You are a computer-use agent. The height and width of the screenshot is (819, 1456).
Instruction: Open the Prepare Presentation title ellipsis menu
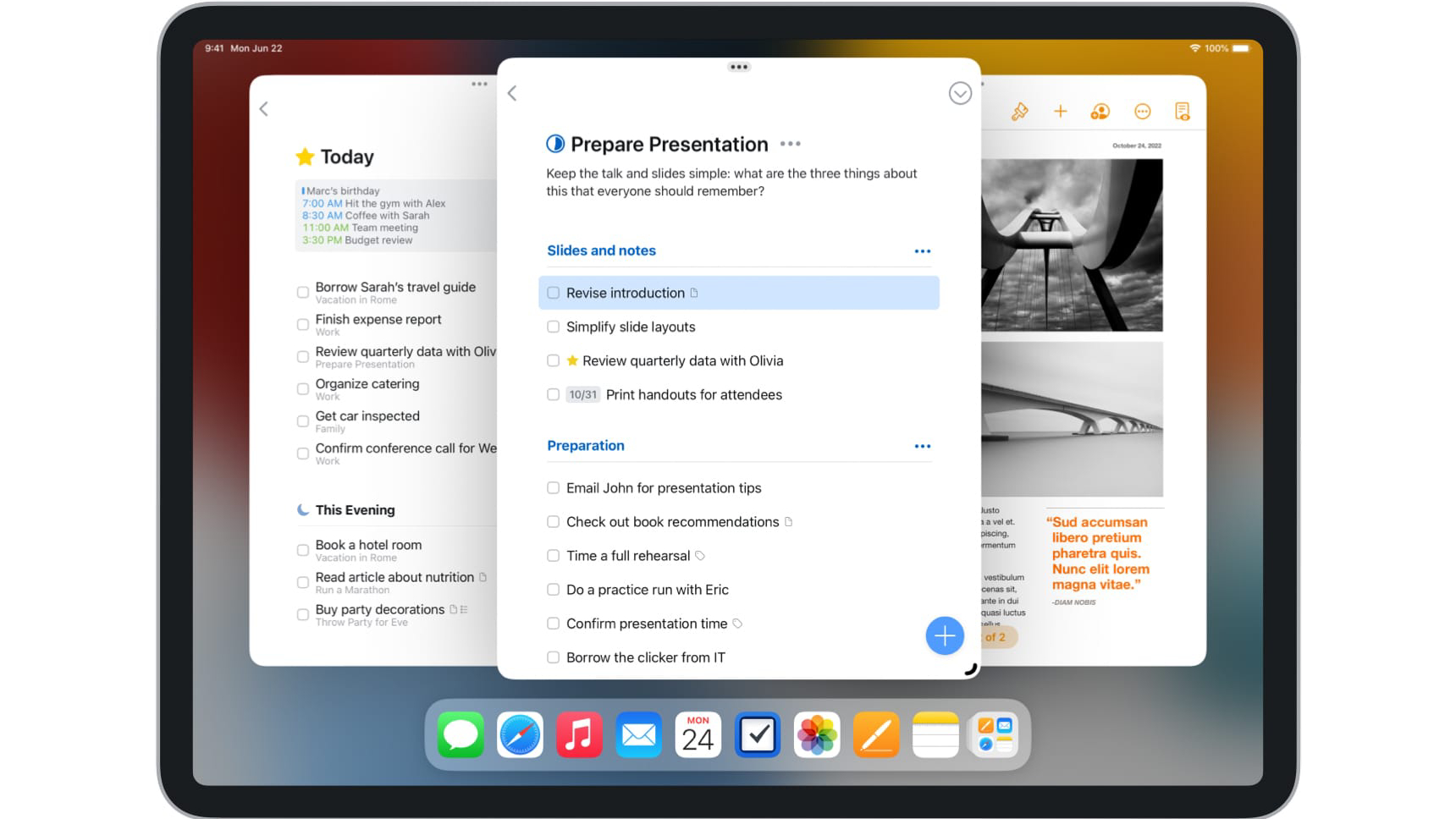[790, 144]
